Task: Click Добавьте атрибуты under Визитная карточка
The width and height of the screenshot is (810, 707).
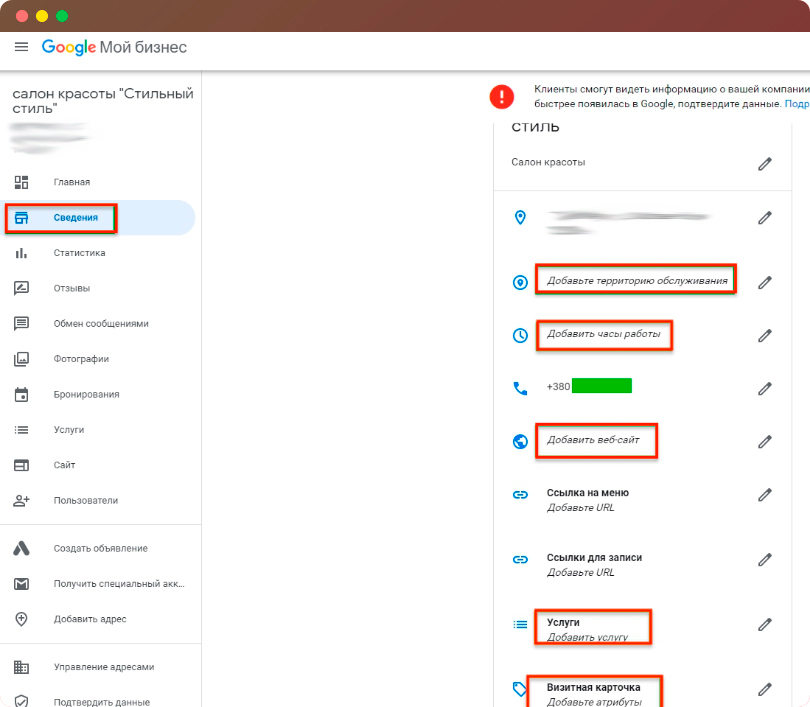Action: pos(594,702)
